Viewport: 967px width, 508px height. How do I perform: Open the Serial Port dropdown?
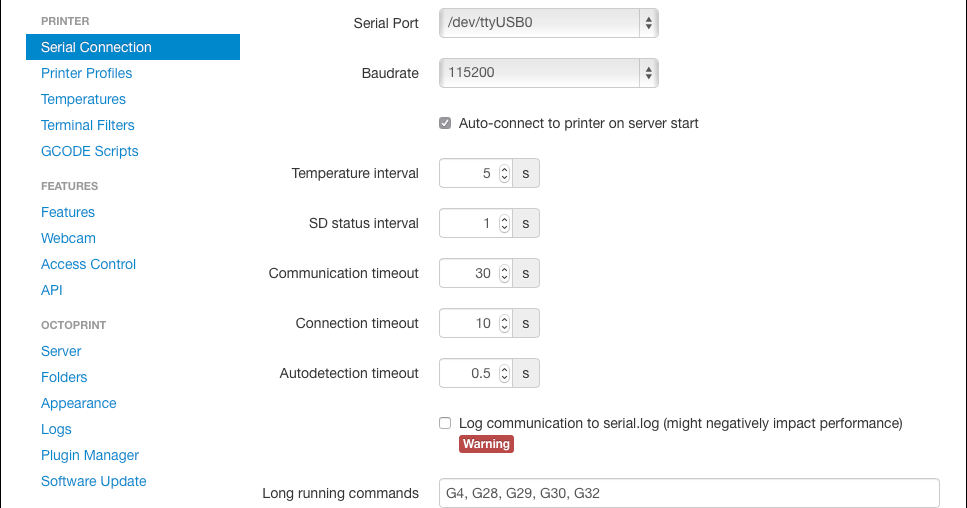coord(548,23)
